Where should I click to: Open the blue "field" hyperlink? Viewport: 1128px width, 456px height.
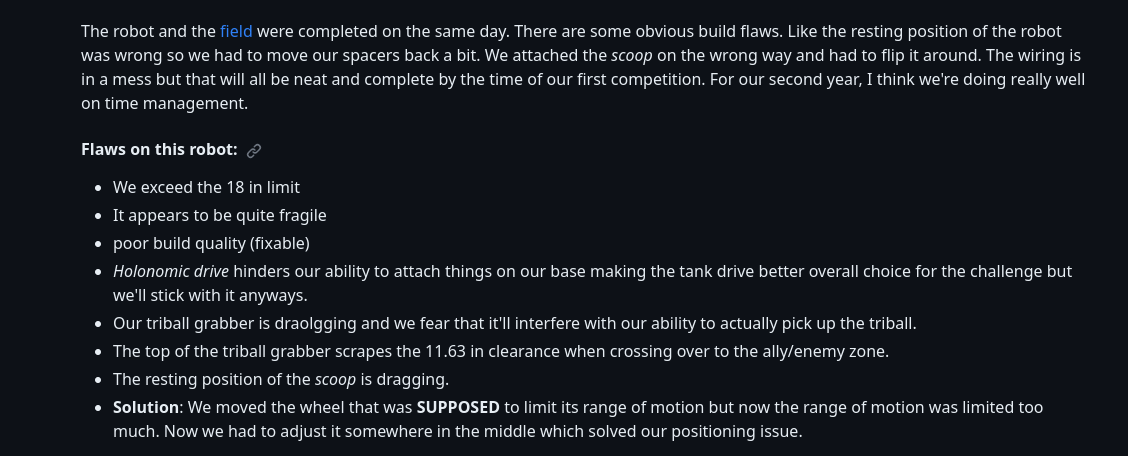[x=236, y=31]
